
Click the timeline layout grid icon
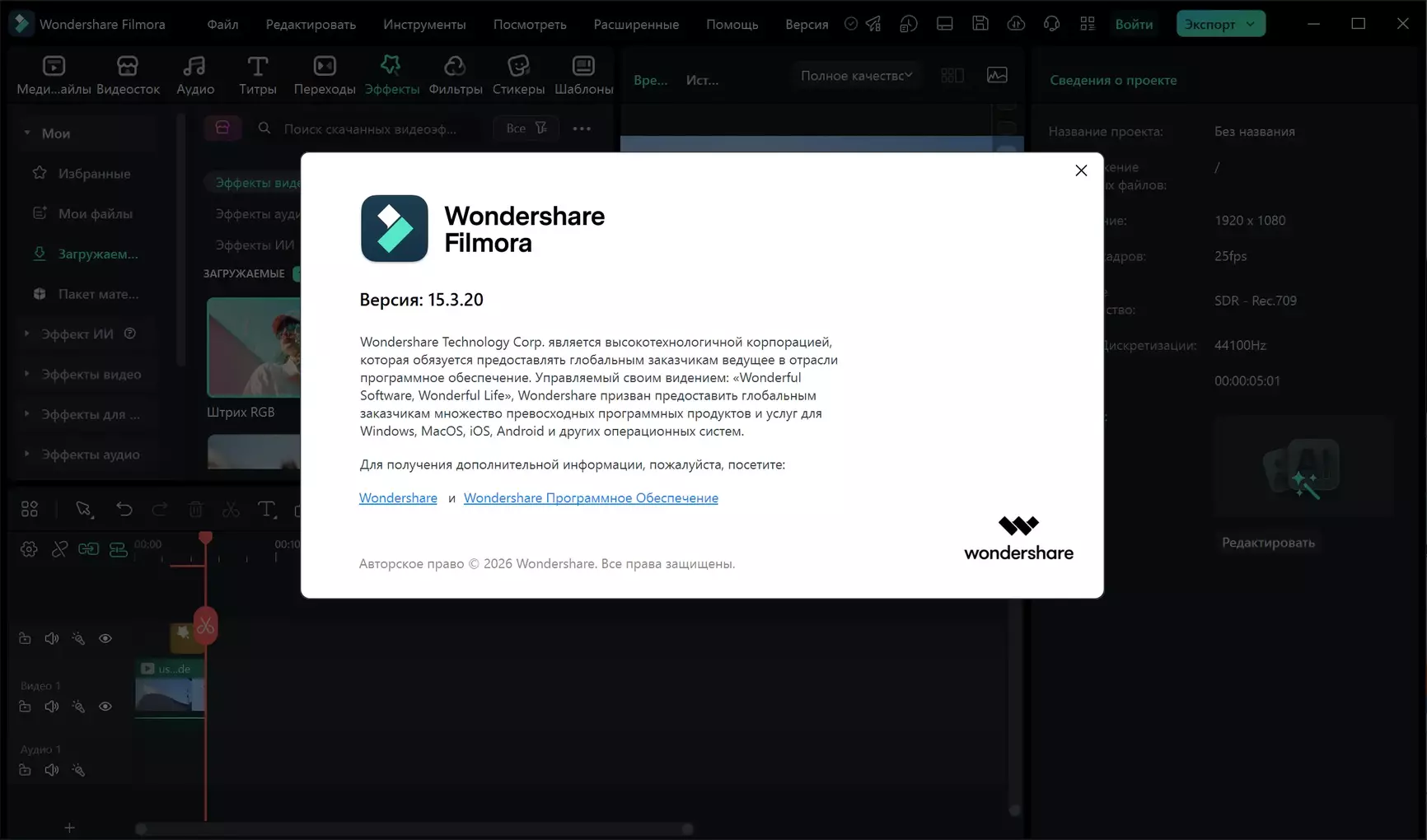pos(30,509)
